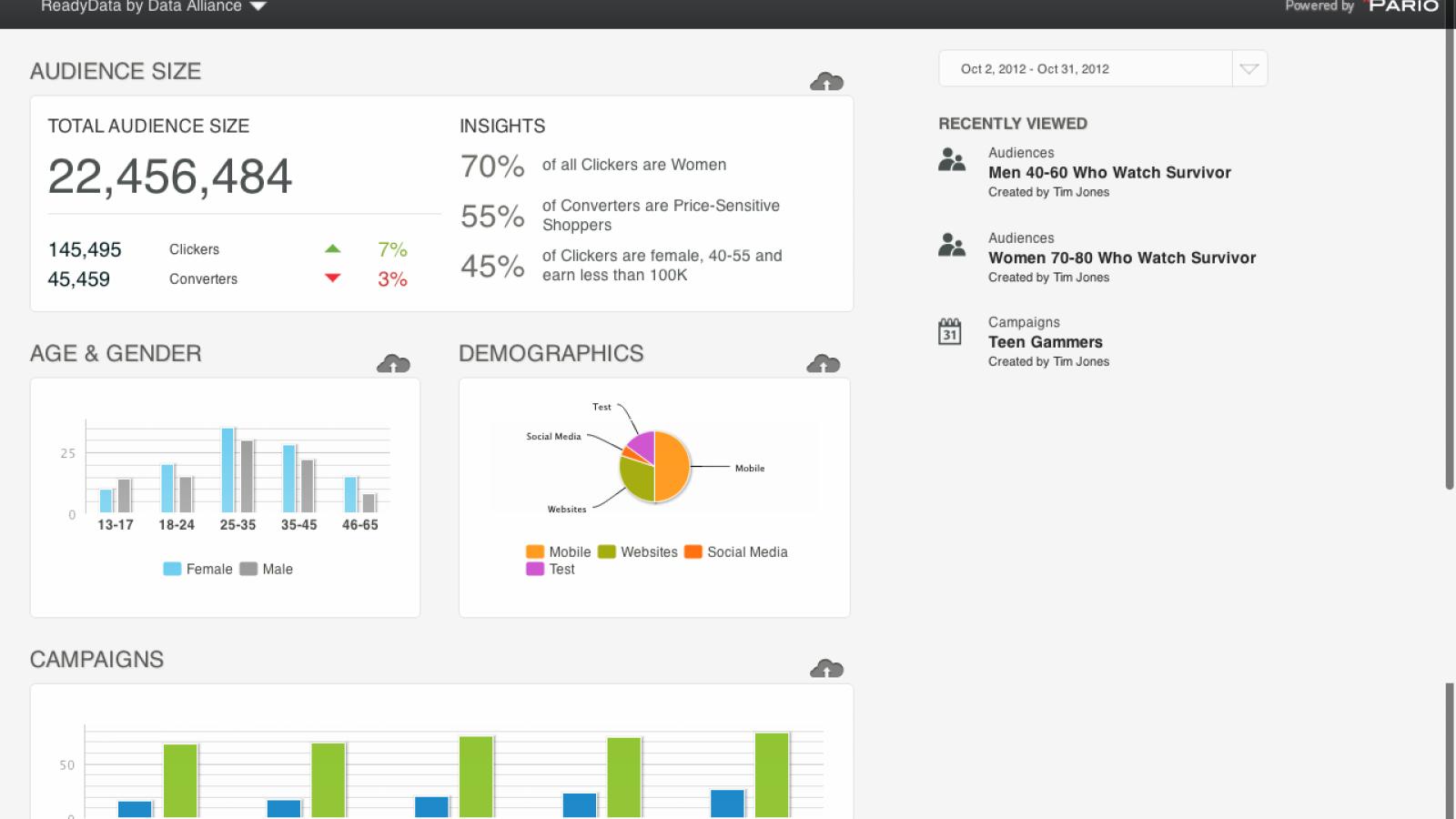Open the Teen Gammers campaign
Viewport: 1456px width, 819px height.
tap(1046, 342)
